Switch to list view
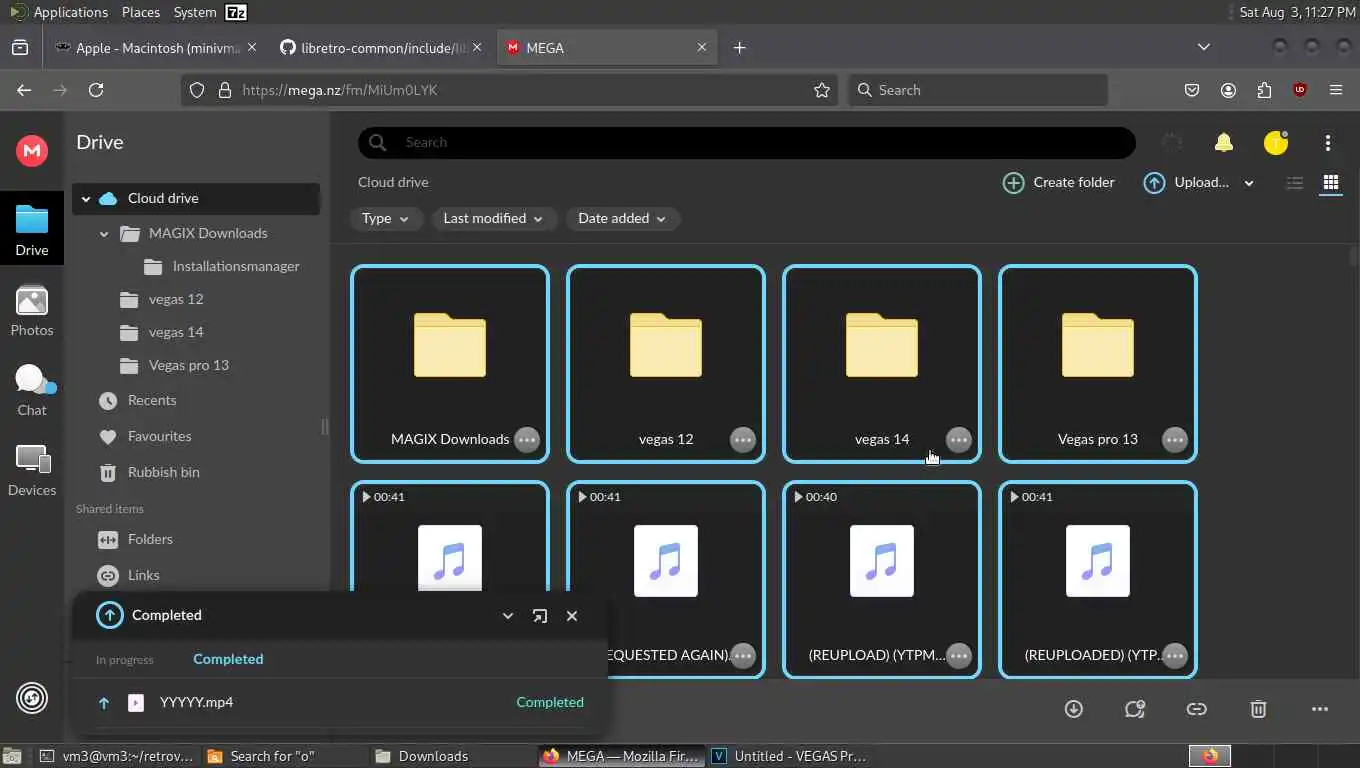 (1295, 183)
